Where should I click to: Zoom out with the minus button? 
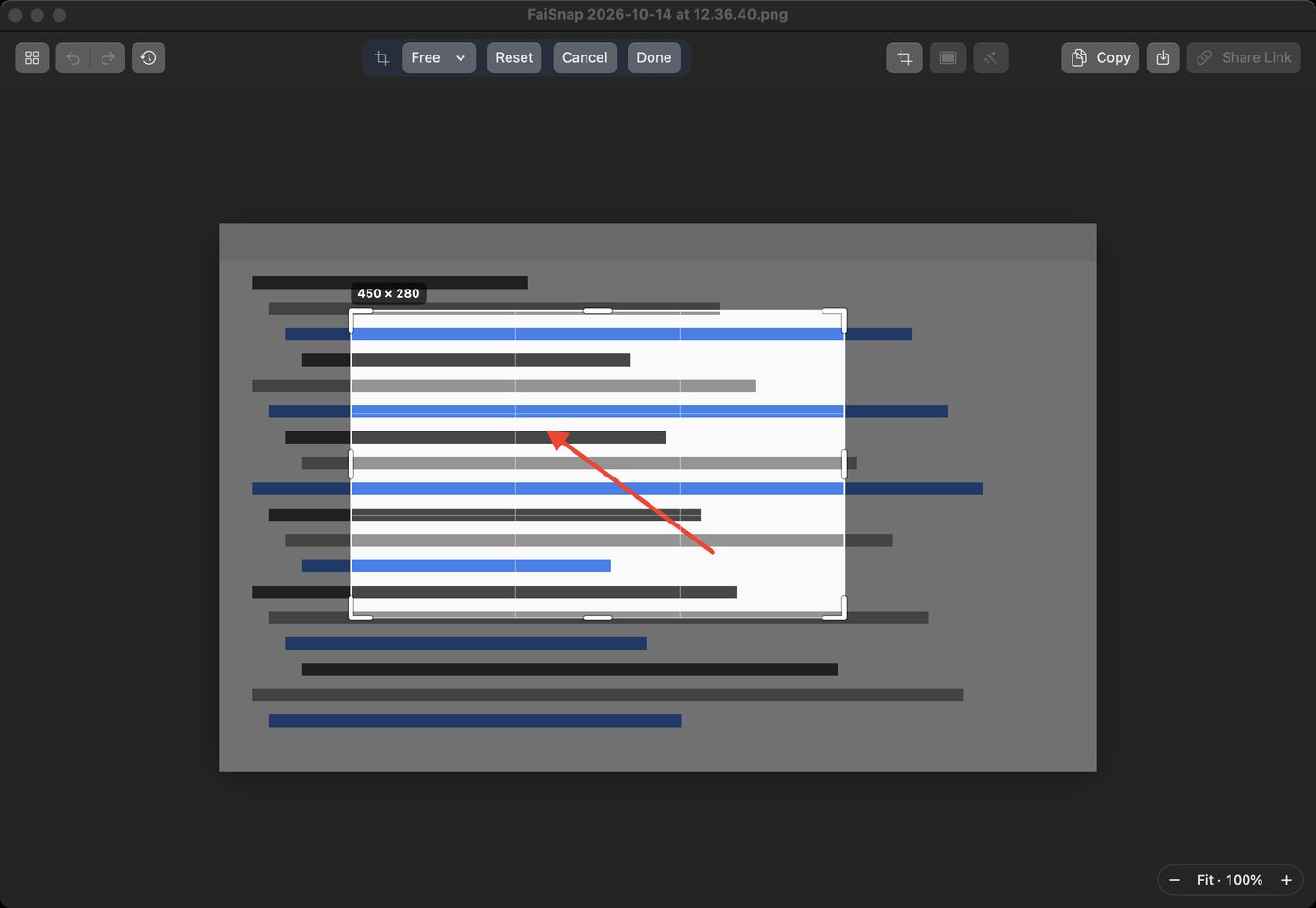[1174, 880]
